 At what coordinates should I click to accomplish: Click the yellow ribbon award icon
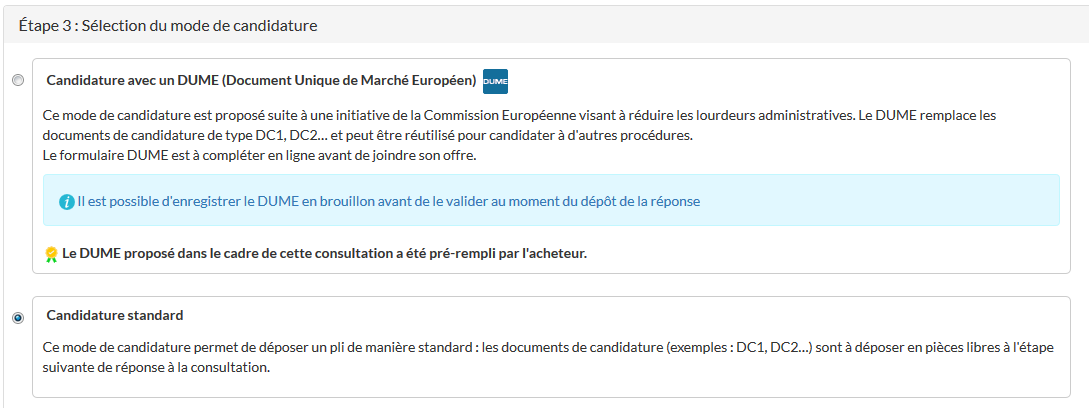coord(51,254)
